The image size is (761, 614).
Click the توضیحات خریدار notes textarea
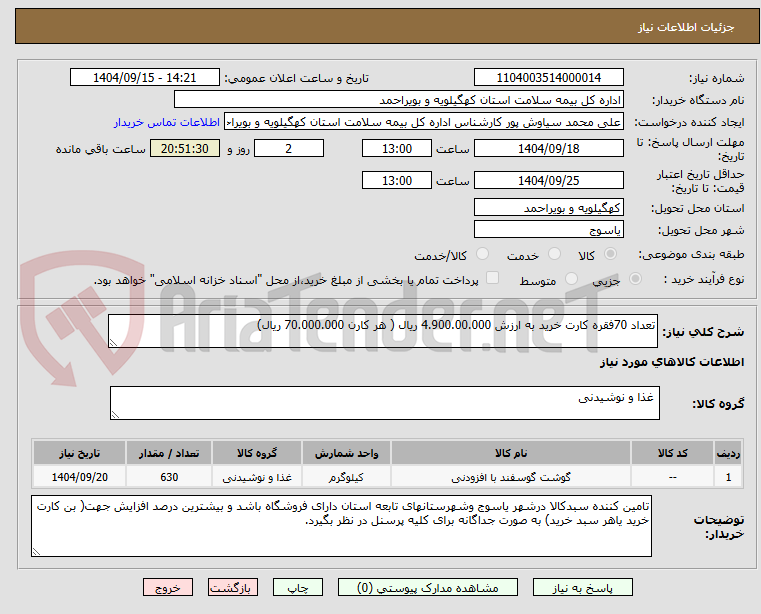pyautogui.click(x=341, y=526)
